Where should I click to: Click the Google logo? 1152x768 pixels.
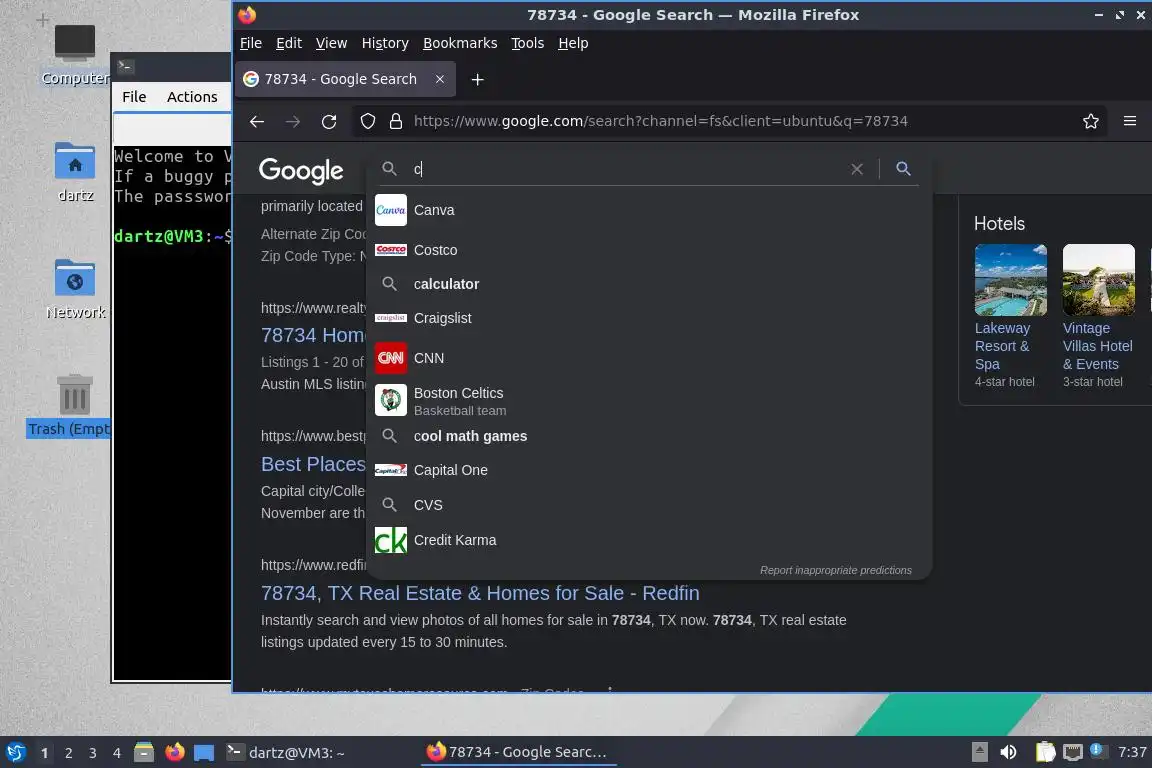pyautogui.click(x=300, y=171)
